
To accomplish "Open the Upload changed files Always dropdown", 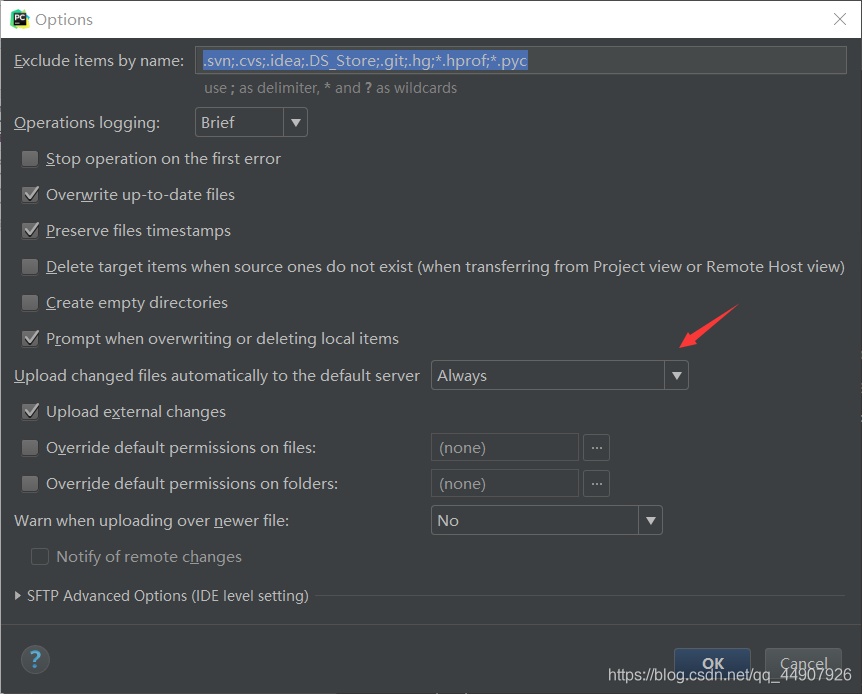I will [x=560, y=375].
